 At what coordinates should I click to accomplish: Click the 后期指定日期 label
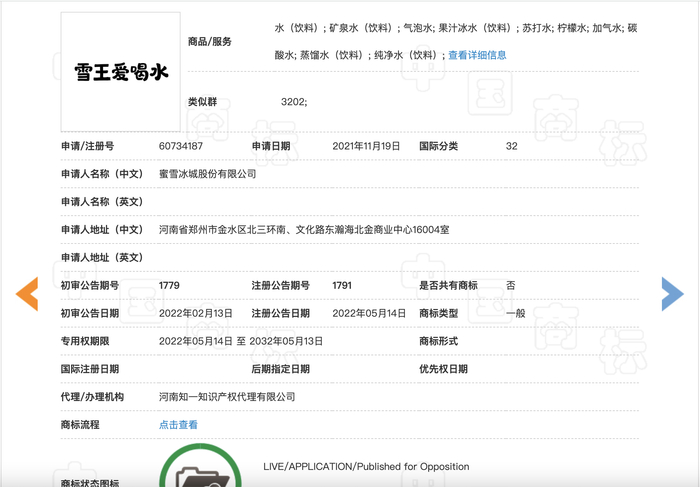tap(280, 369)
